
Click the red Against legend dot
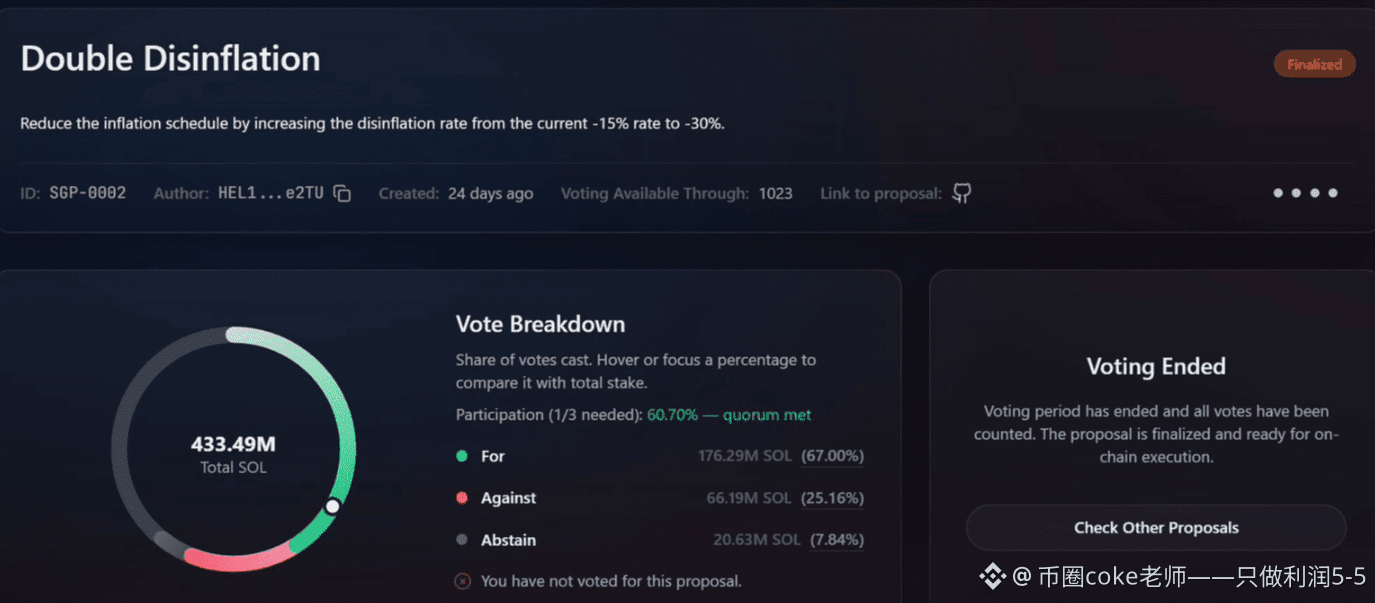point(462,498)
